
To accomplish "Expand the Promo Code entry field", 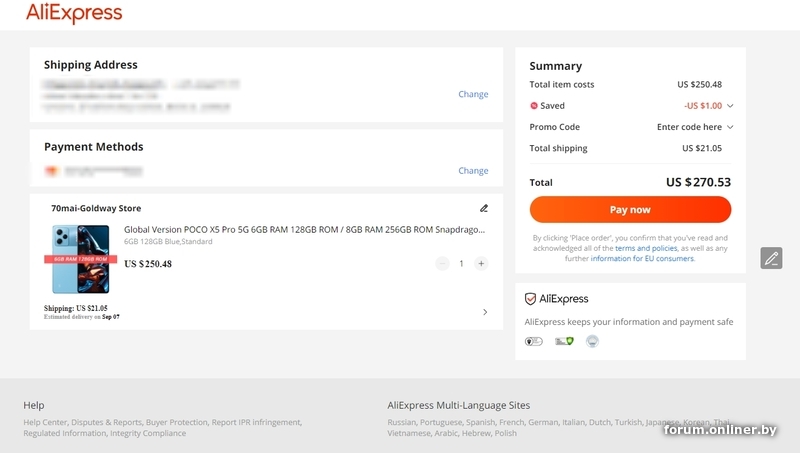I will 730,127.
